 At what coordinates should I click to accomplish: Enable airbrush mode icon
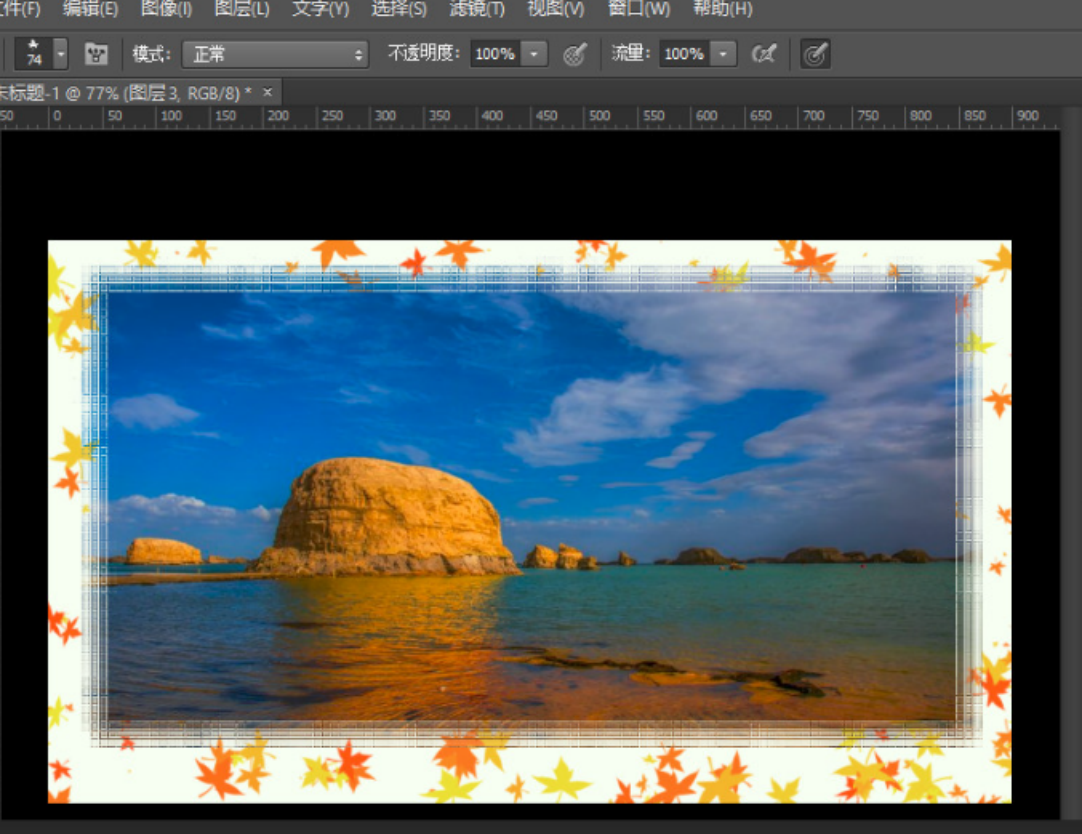click(x=764, y=54)
